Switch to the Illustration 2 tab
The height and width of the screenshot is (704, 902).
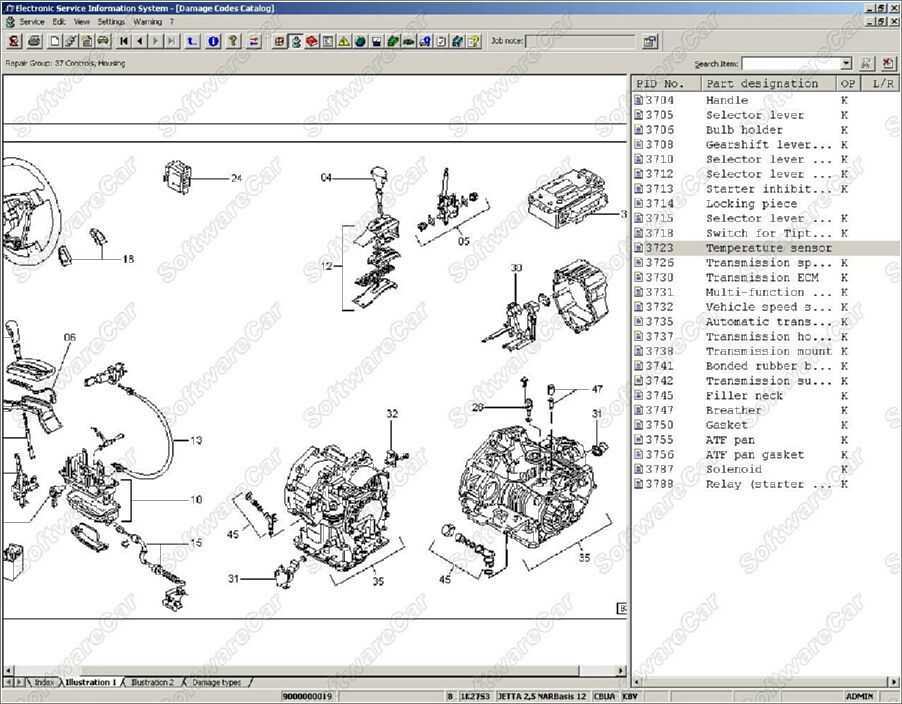pos(152,682)
